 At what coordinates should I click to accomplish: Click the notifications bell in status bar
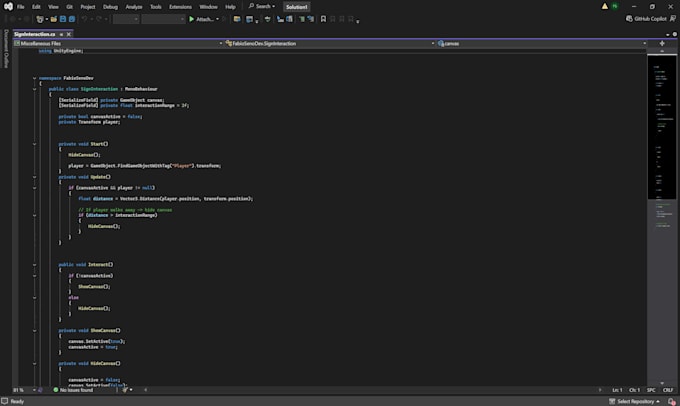point(672,401)
